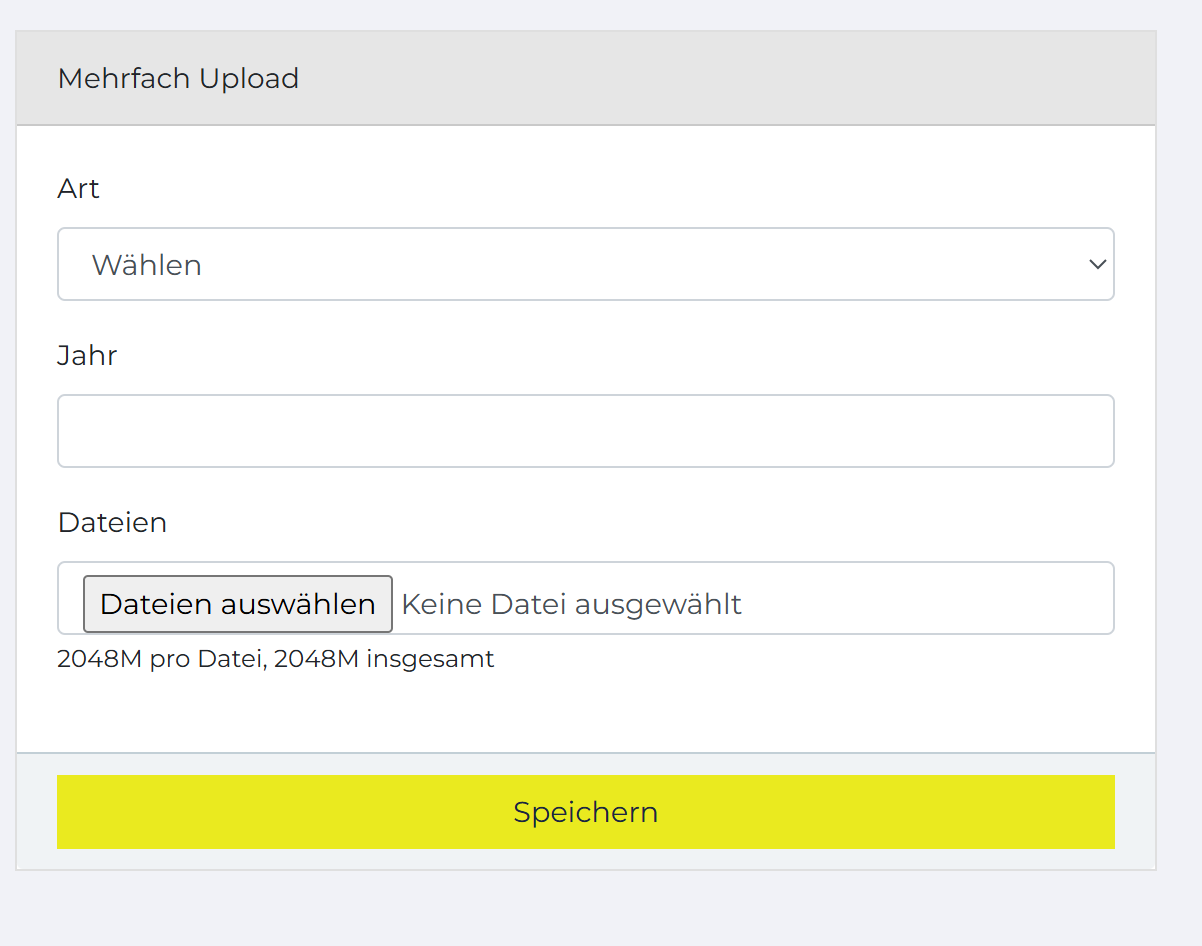Click blank white space below the file size hint

point(585,712)
